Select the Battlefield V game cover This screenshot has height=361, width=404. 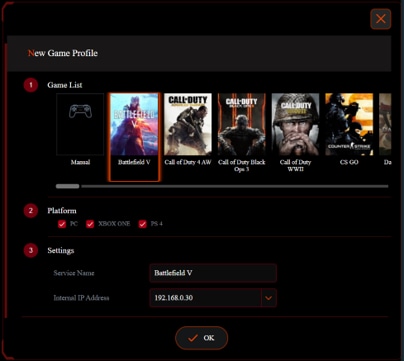click(134, 124)
